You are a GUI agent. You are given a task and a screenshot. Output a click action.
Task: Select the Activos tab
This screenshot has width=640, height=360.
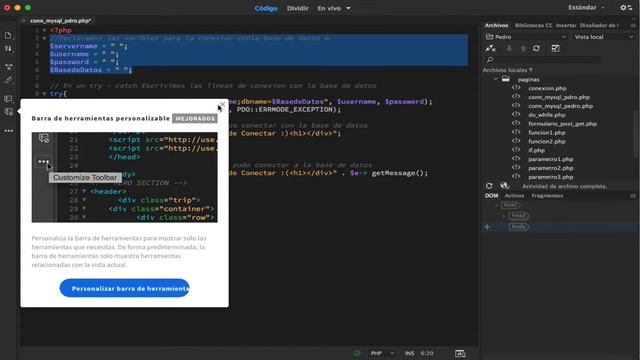click(x=514, y=196)
